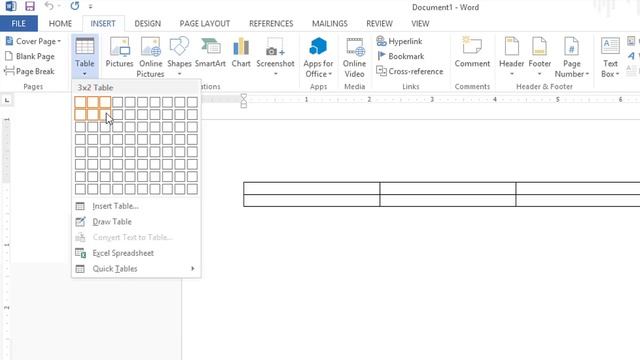
Task: Switch to the HOME tab
Action: tap(60, 24)
